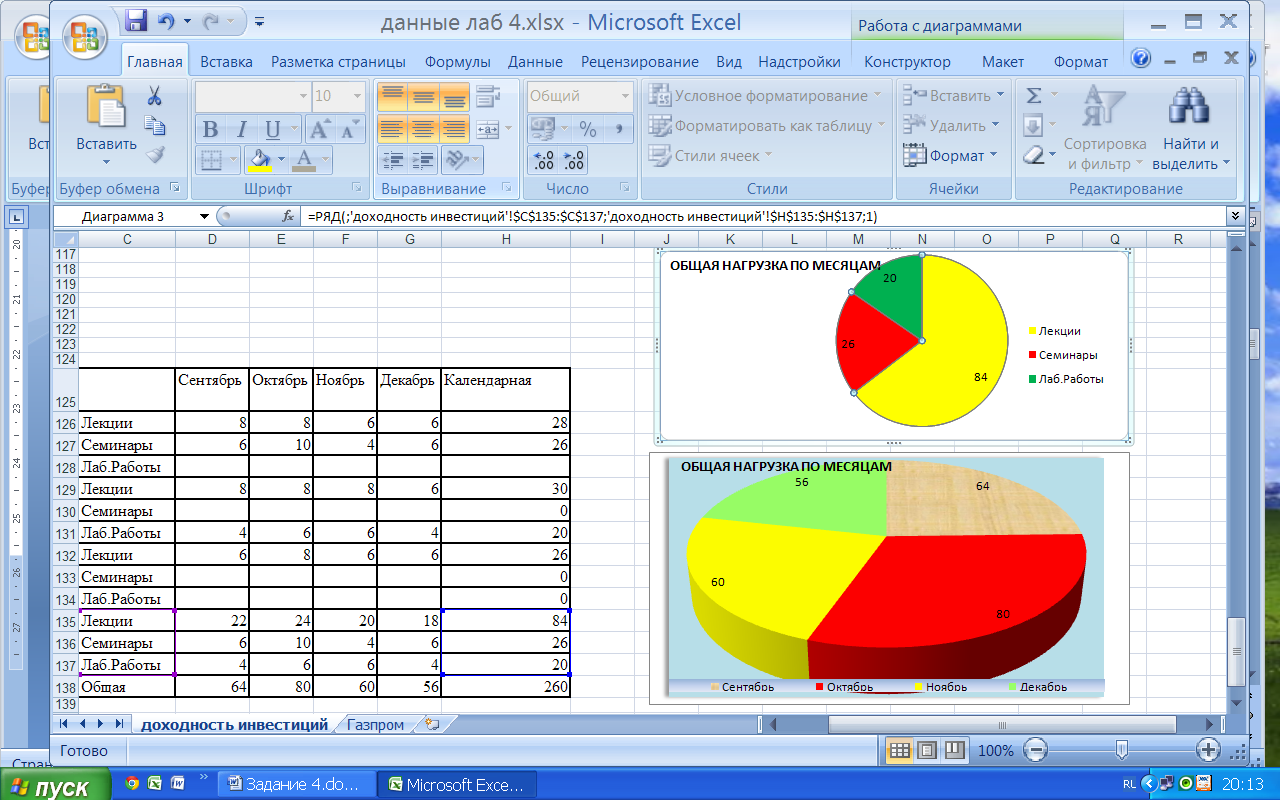Open the Конструктор chart tab
This screenshot has height=800, width=1280.
coord(908,62)
